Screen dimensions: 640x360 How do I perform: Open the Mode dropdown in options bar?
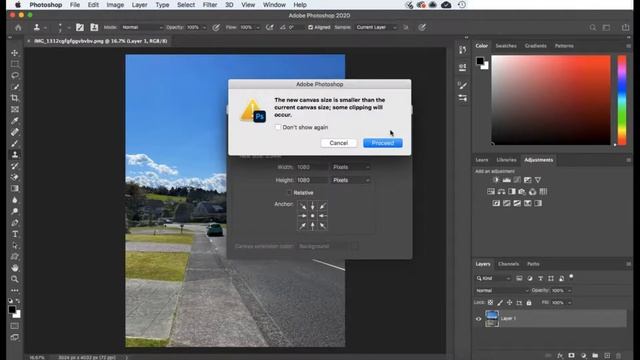point(142,27)
